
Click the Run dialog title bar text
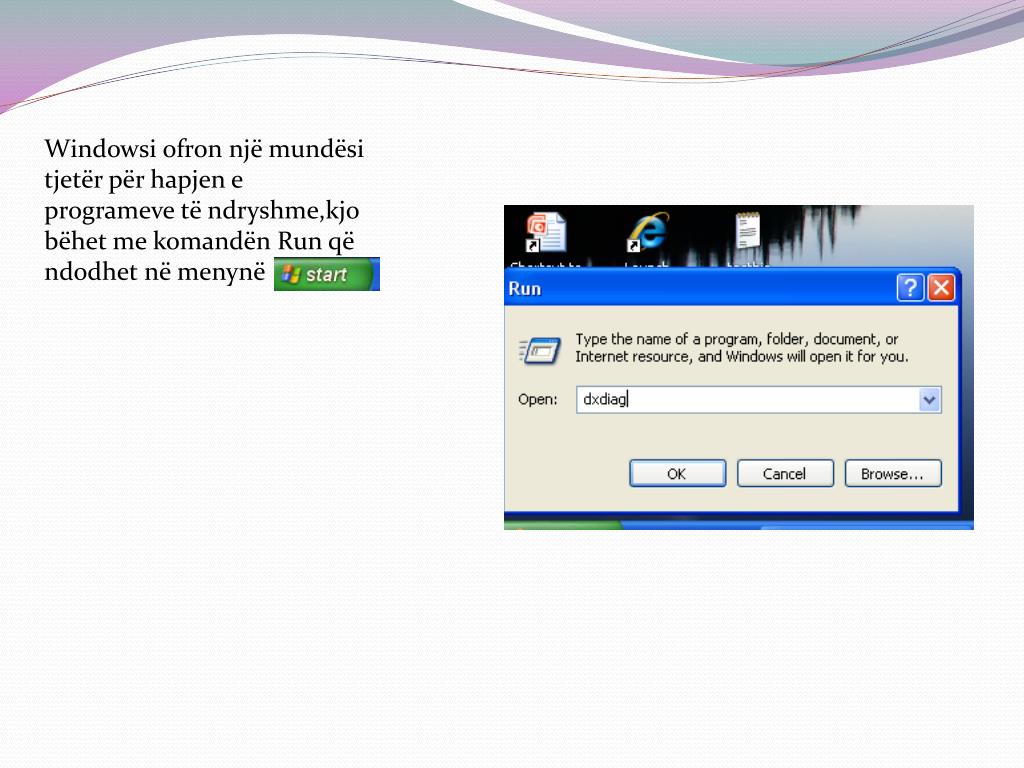(x=524, y=289)
